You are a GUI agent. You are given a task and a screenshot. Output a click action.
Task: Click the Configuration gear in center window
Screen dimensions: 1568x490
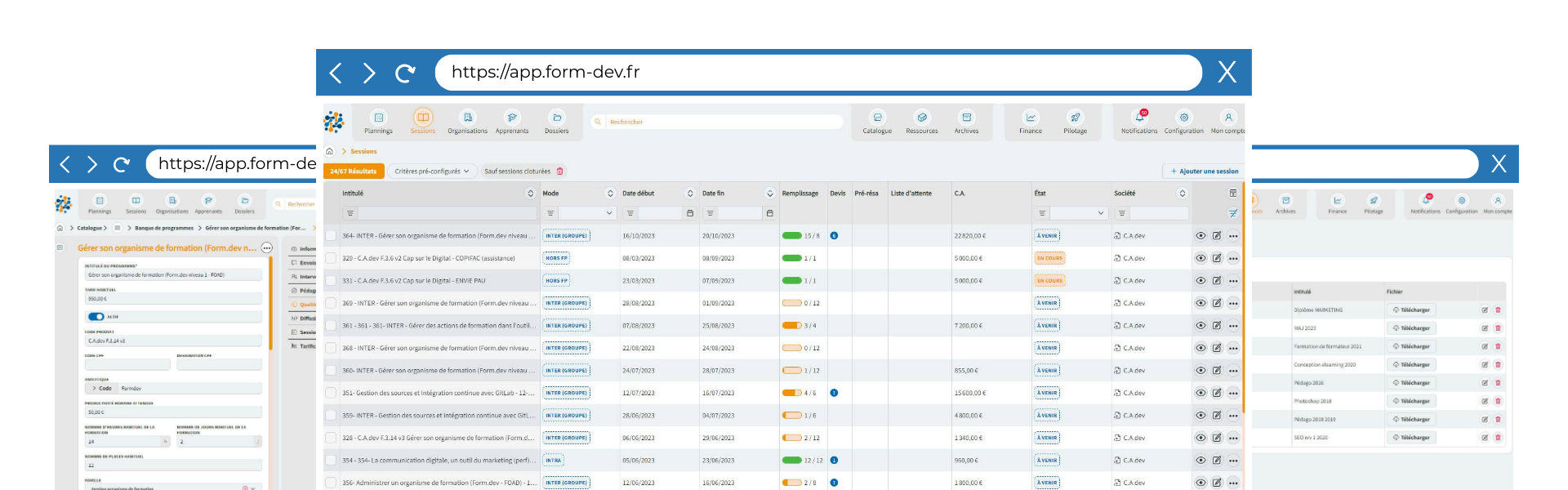pyautogui.click(x=1183, y=121)
